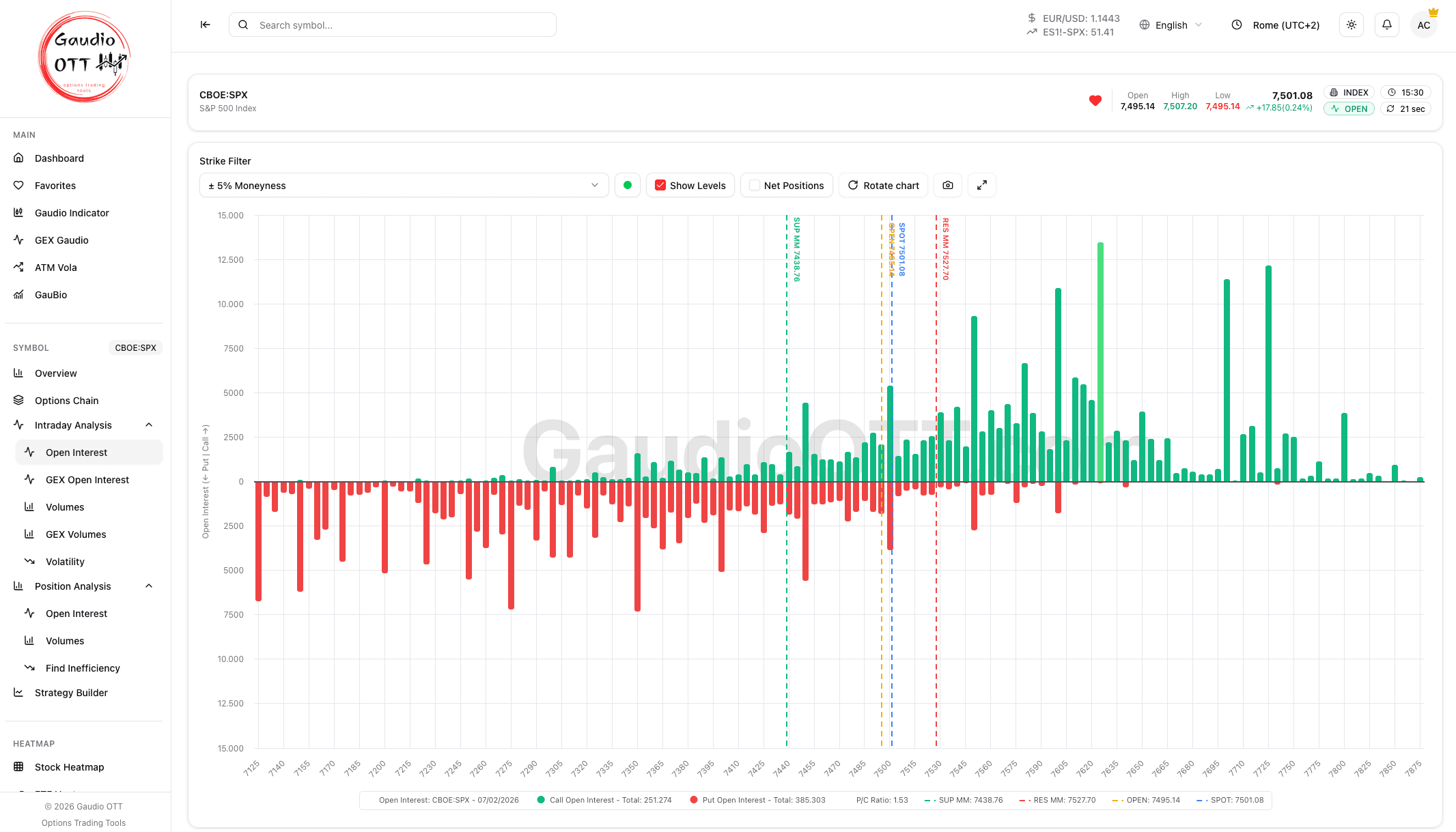Click the Volatility trend-down icon
Viewport: 1456px width, 832px height.
(x=29, y=561)
